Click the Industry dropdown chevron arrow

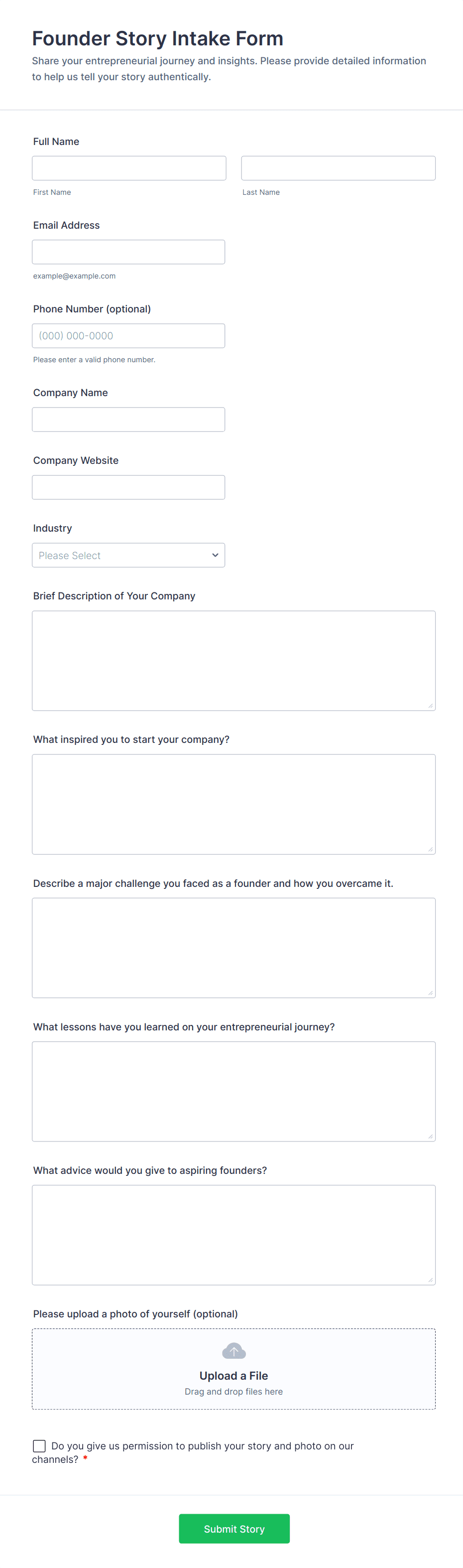coord(215,555)
